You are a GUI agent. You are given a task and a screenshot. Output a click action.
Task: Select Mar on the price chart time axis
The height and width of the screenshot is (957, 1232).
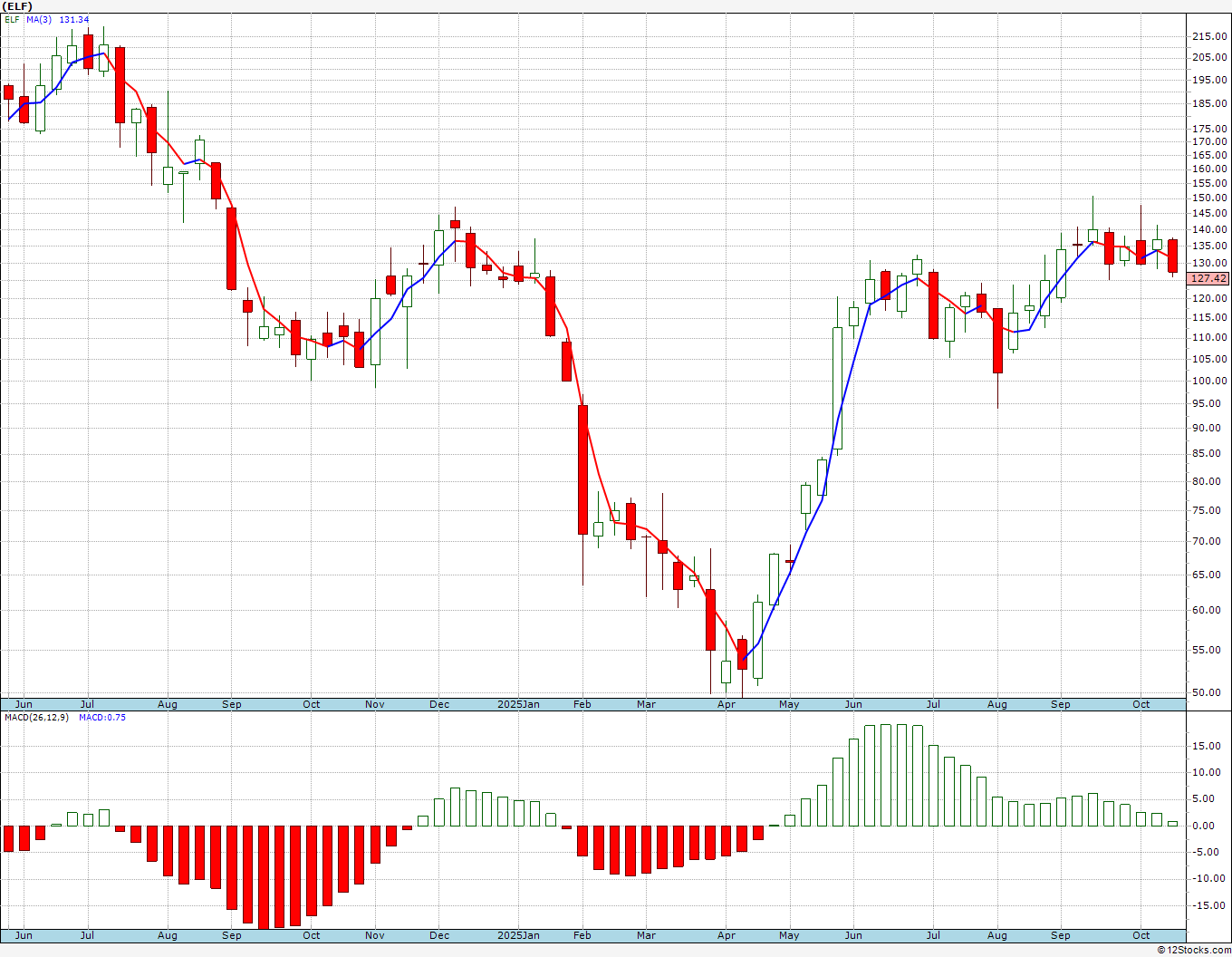pos(646,704)
